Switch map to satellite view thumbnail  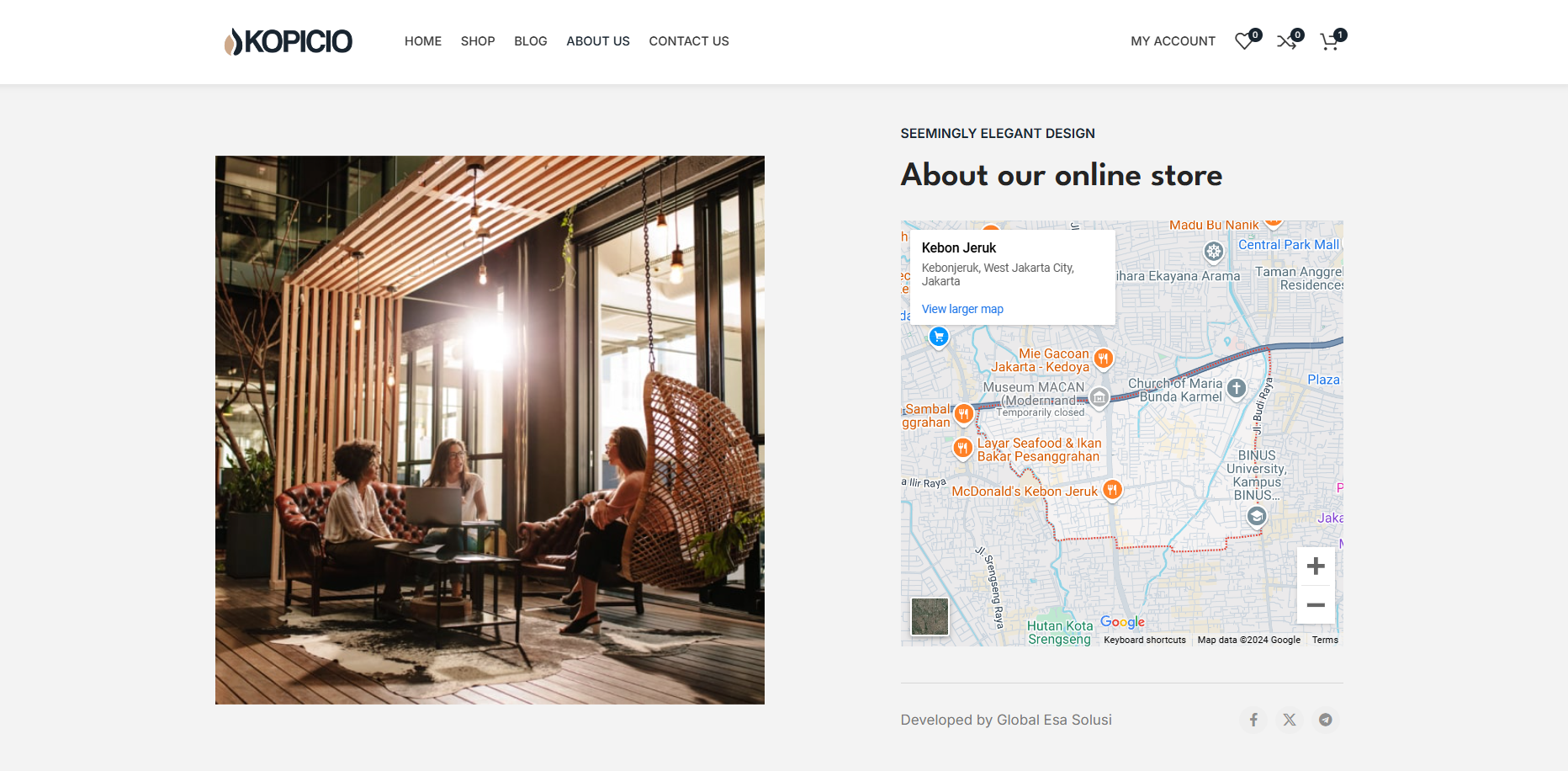coord(930,617)
